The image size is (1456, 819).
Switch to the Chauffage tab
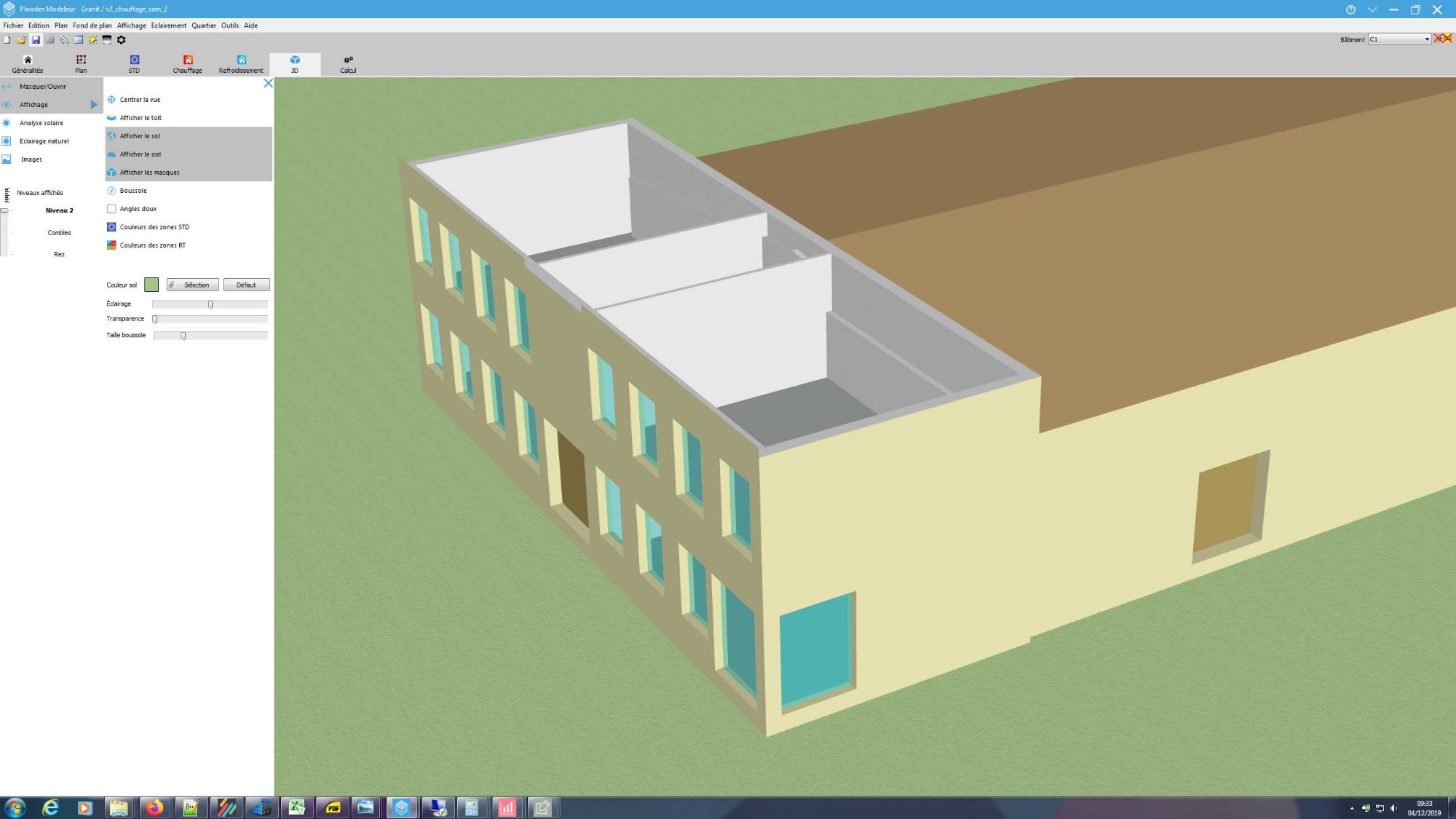(187, 64)
